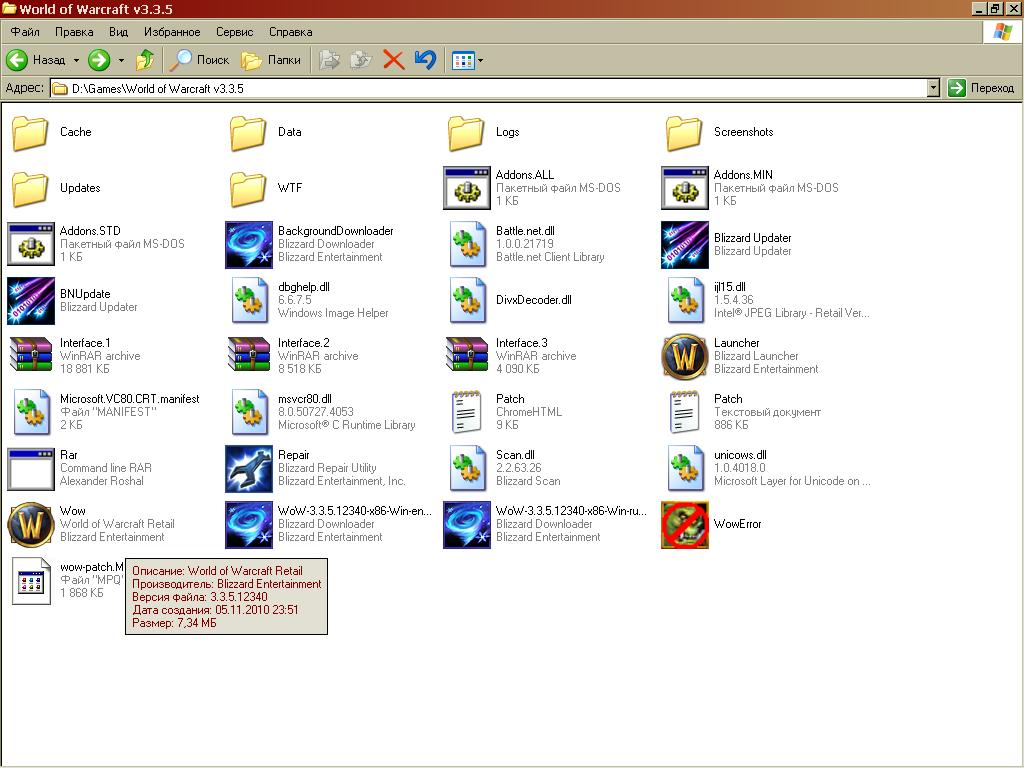Click the "Screenshots" folder name text
The height and width of the screenshot is (768, 1024).
point(743,132)
